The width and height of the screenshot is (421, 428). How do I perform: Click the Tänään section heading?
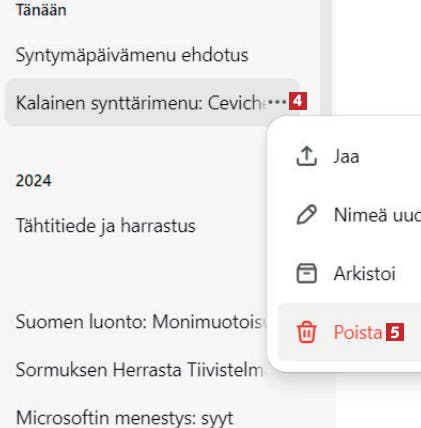(x=41, y=10)
